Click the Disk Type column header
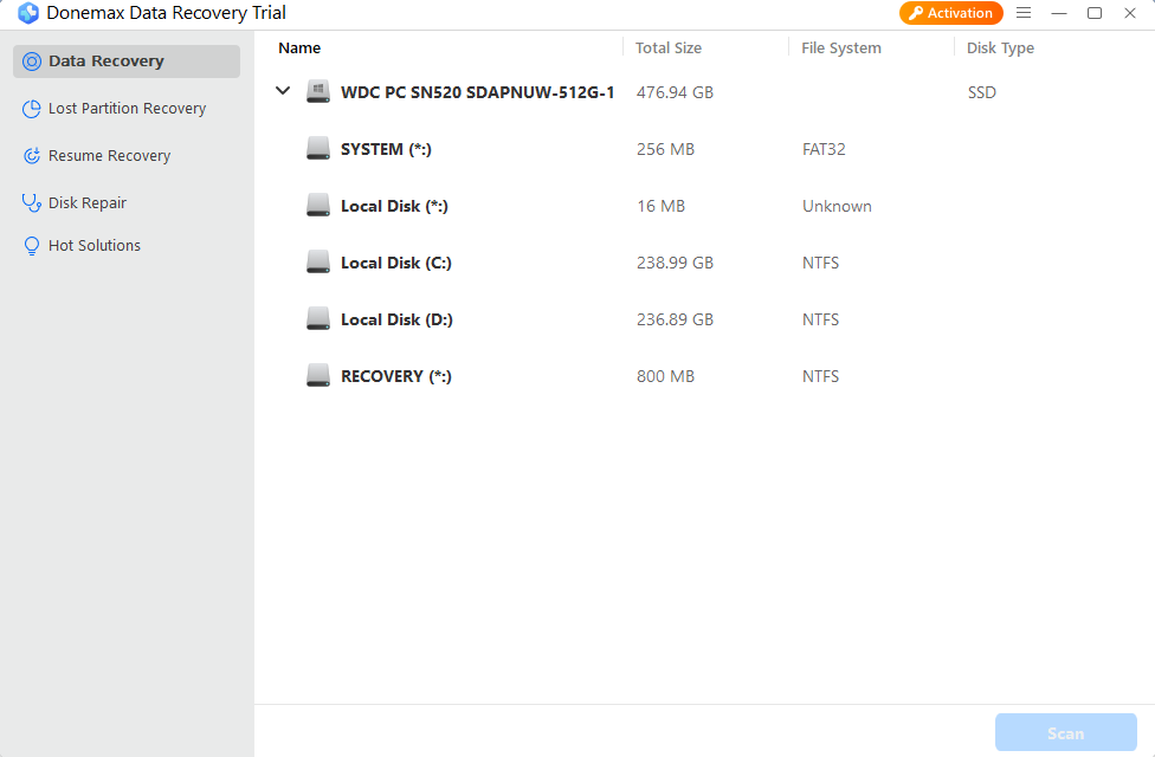1155x757 pixels. pyautogui.click(x=1000, y=48)
